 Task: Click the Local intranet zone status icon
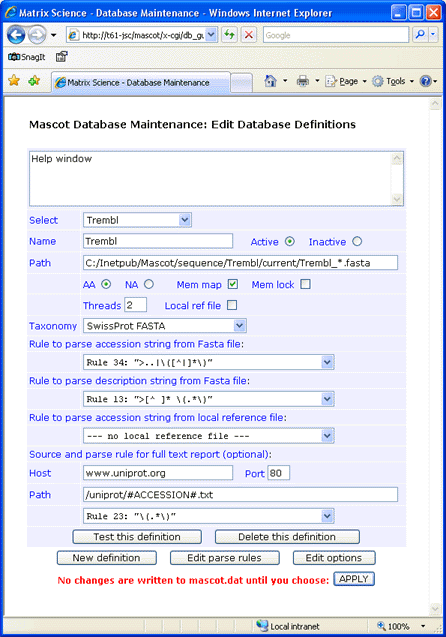(262, 626)
